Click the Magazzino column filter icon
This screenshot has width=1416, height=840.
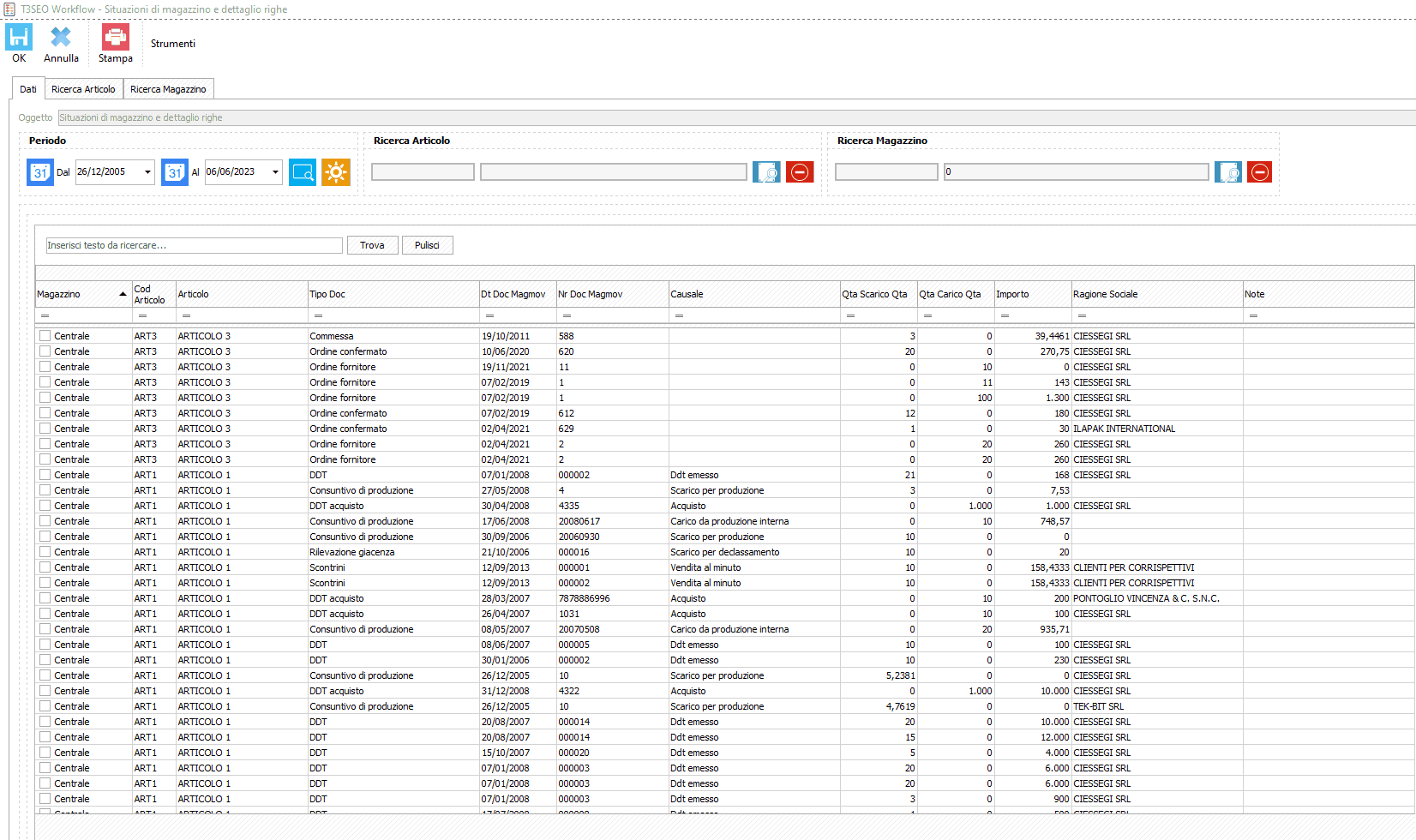tap(45, 316)
